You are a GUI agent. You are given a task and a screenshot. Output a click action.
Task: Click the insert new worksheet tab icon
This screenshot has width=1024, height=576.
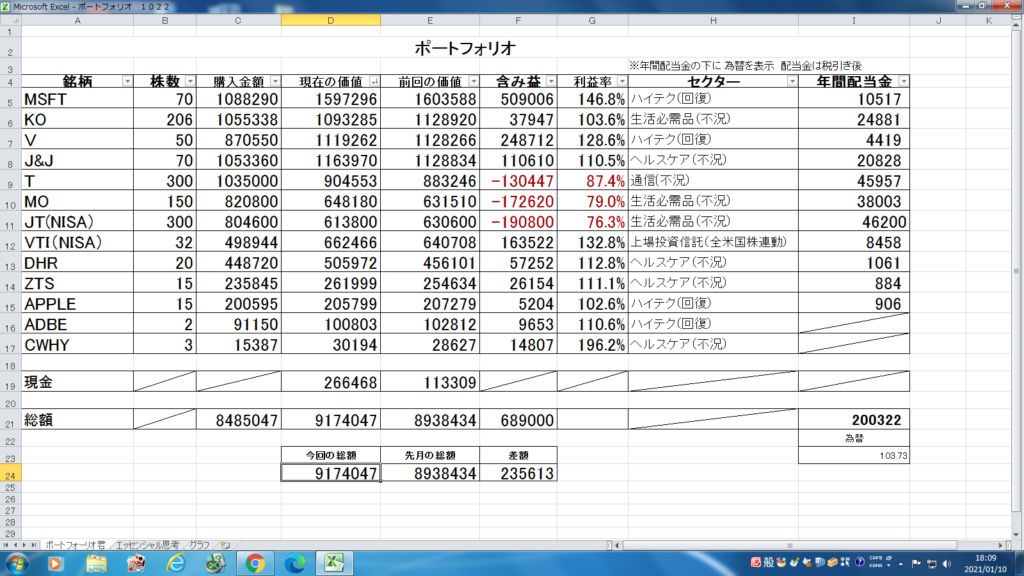click(225, 545)
